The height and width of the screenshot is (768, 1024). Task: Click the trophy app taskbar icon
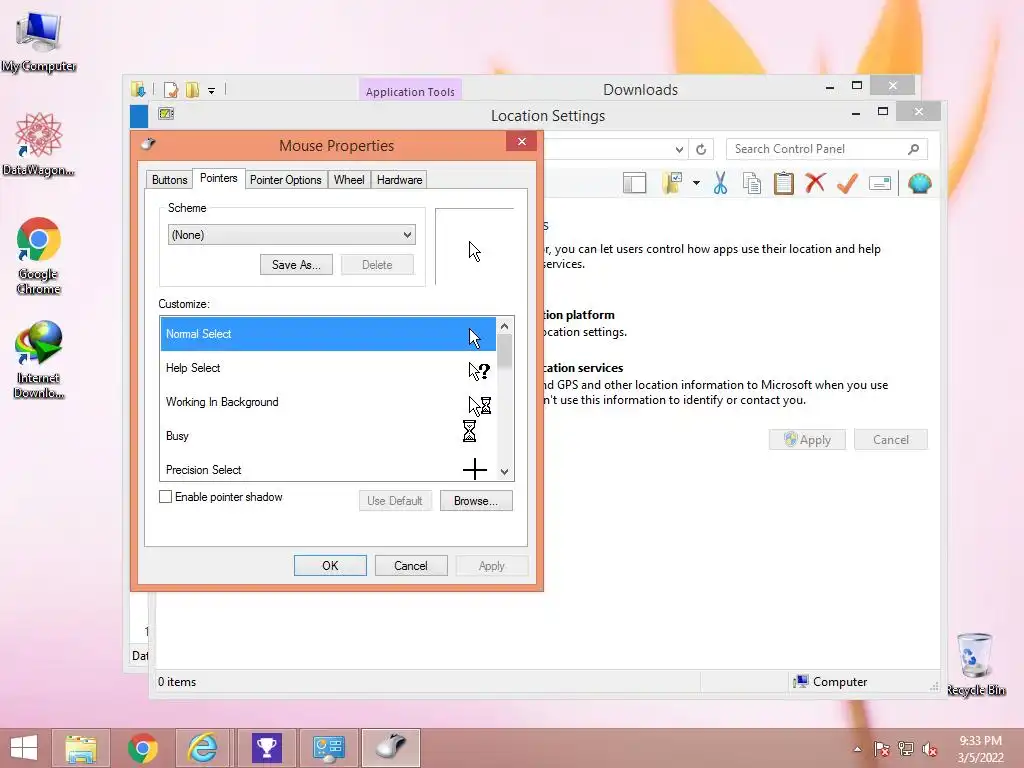(x=266, y=748)
